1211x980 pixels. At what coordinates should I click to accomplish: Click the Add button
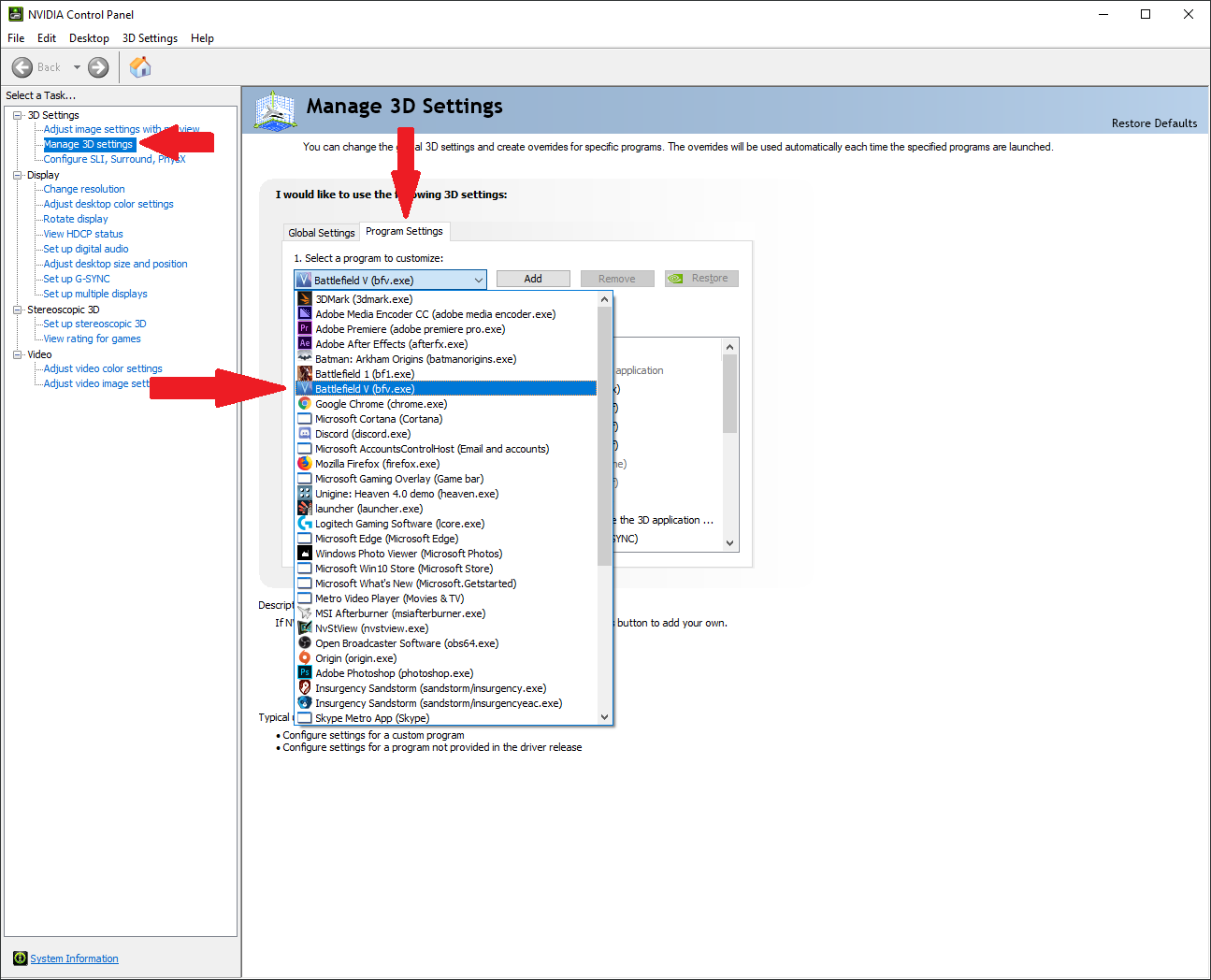pos(533,279)
